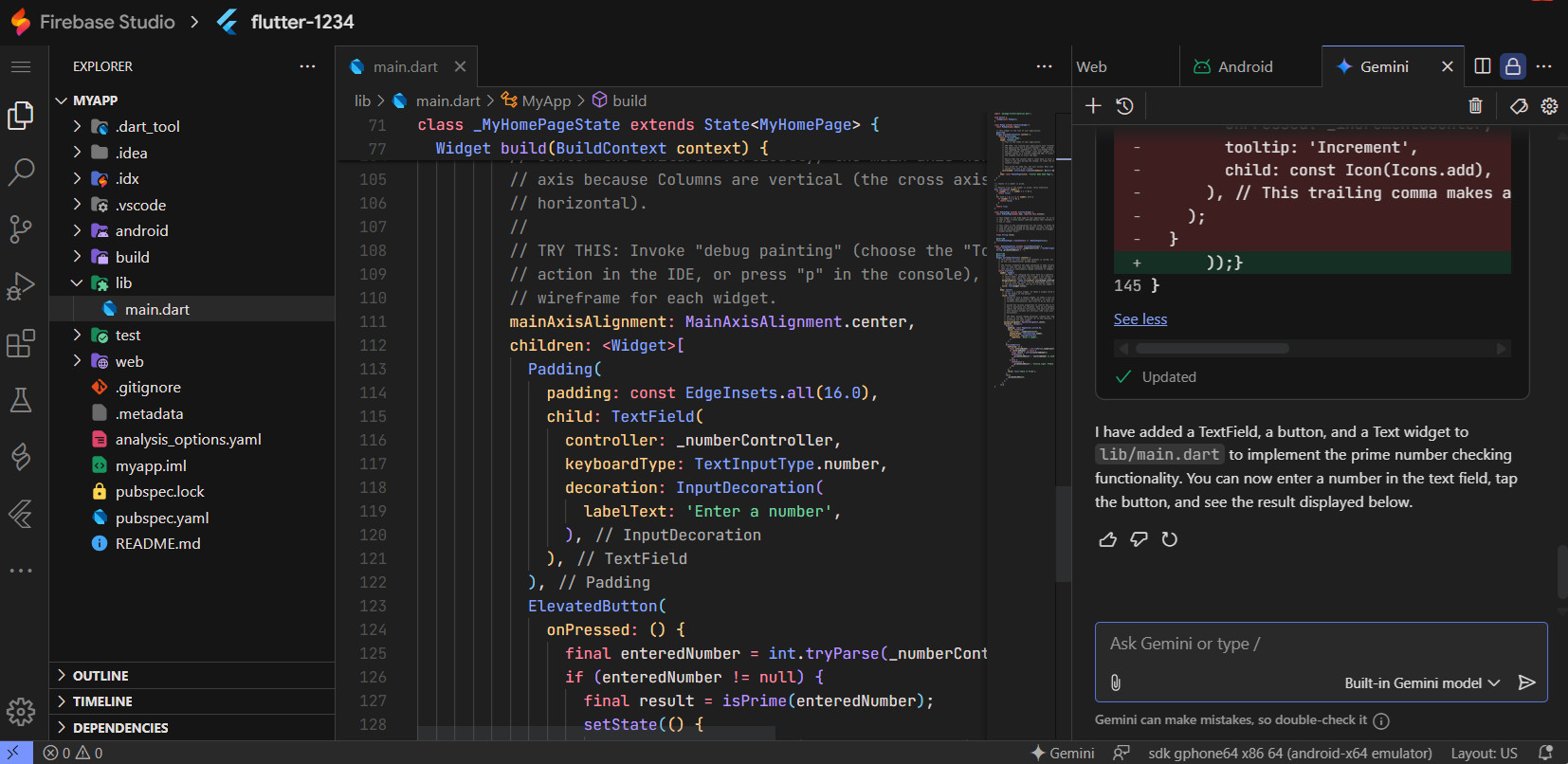Give thumbs down to Gemini response
This screenshot has height=764, width=1568.
point(1139,539)
